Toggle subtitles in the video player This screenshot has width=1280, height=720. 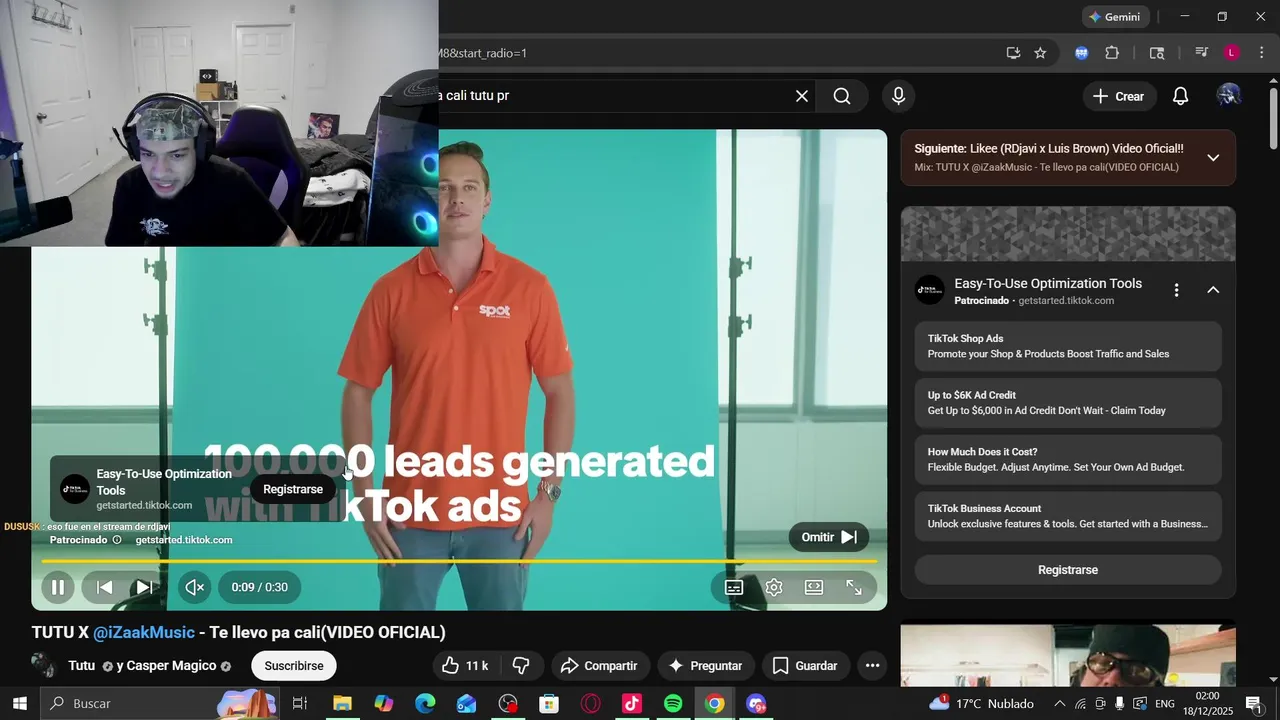click(x=734, y=588)
